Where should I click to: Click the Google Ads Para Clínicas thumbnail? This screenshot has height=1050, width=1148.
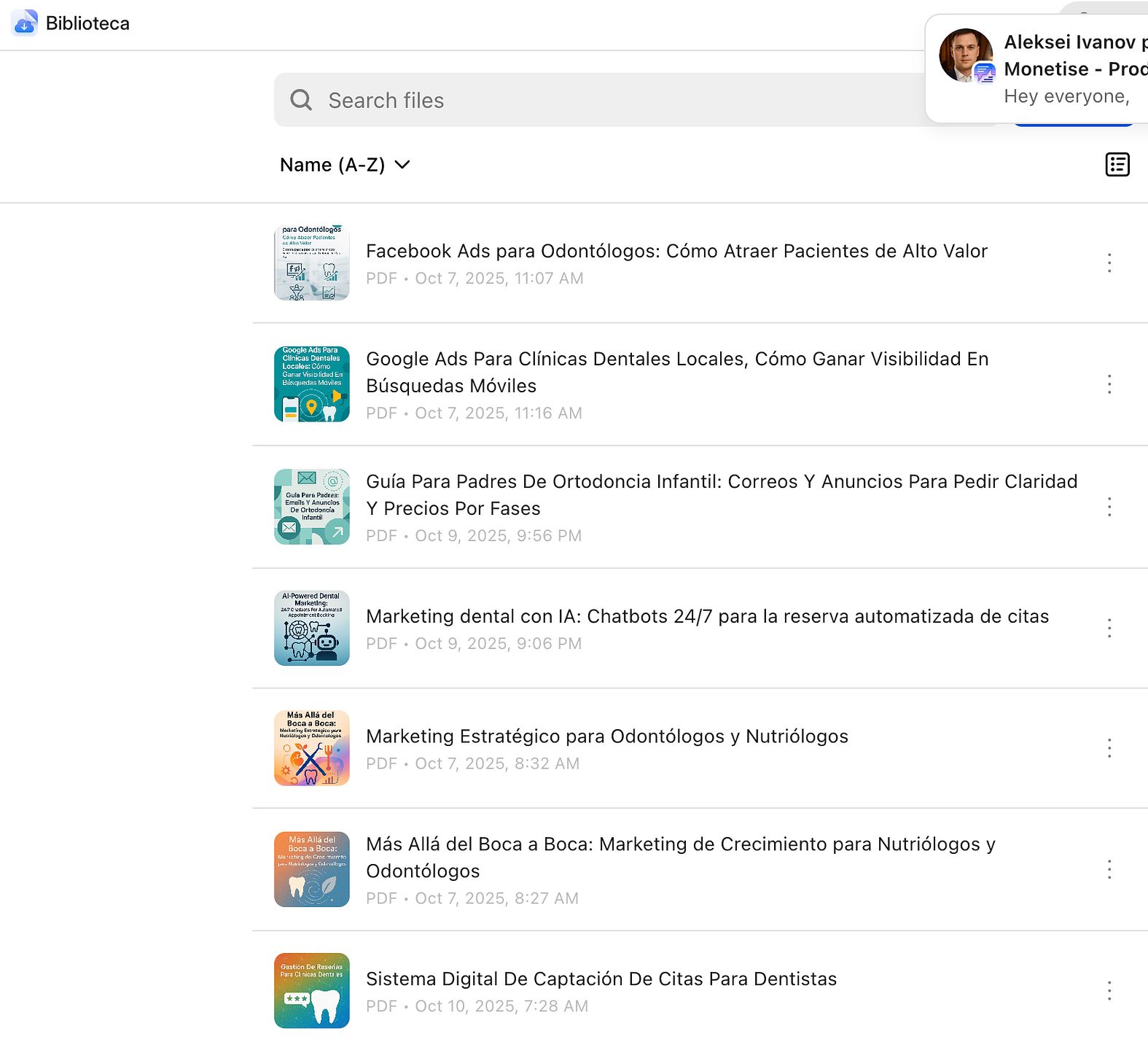point(312,384)
